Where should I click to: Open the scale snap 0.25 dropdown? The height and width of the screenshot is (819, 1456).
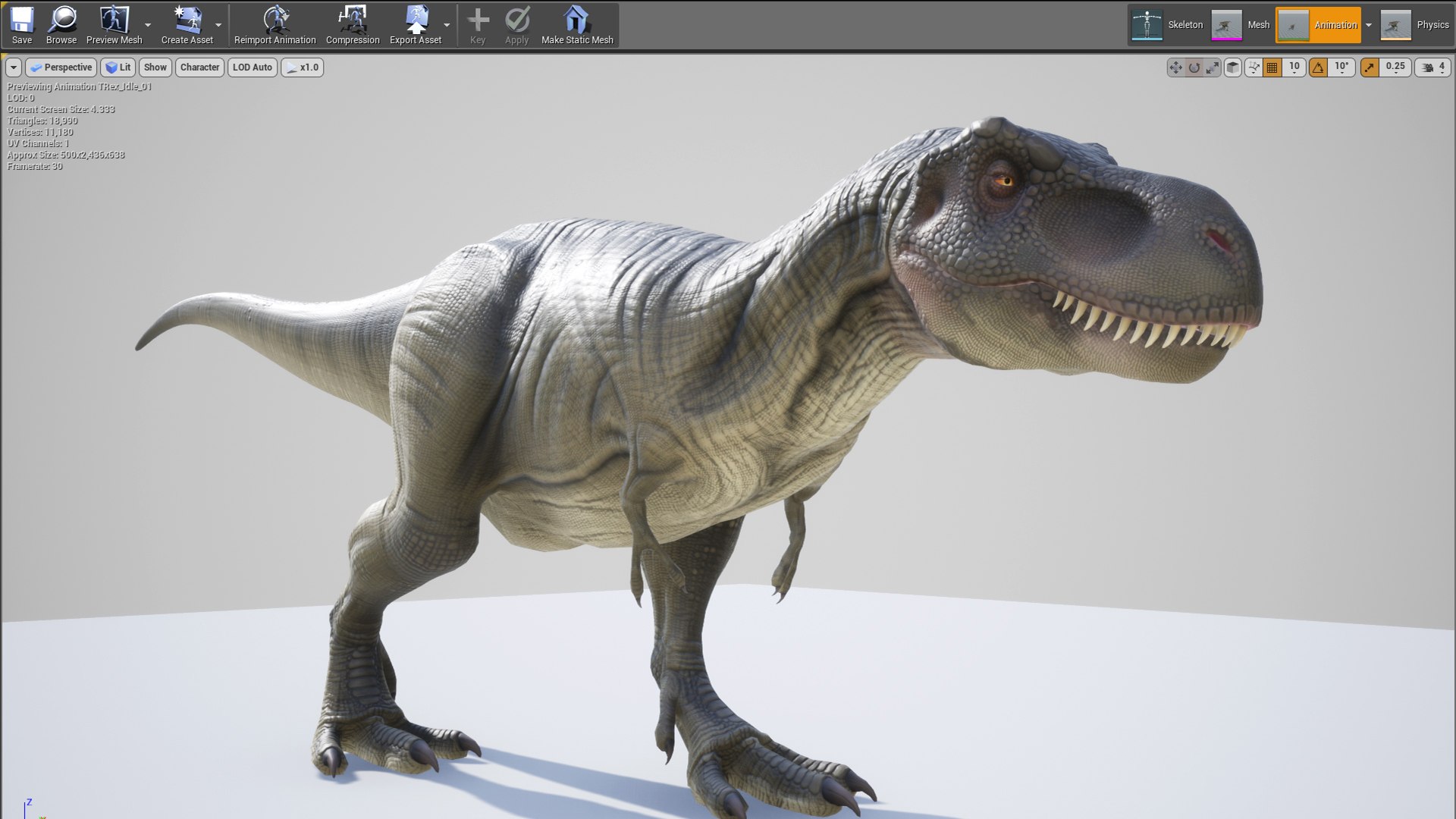[1395, 67]
